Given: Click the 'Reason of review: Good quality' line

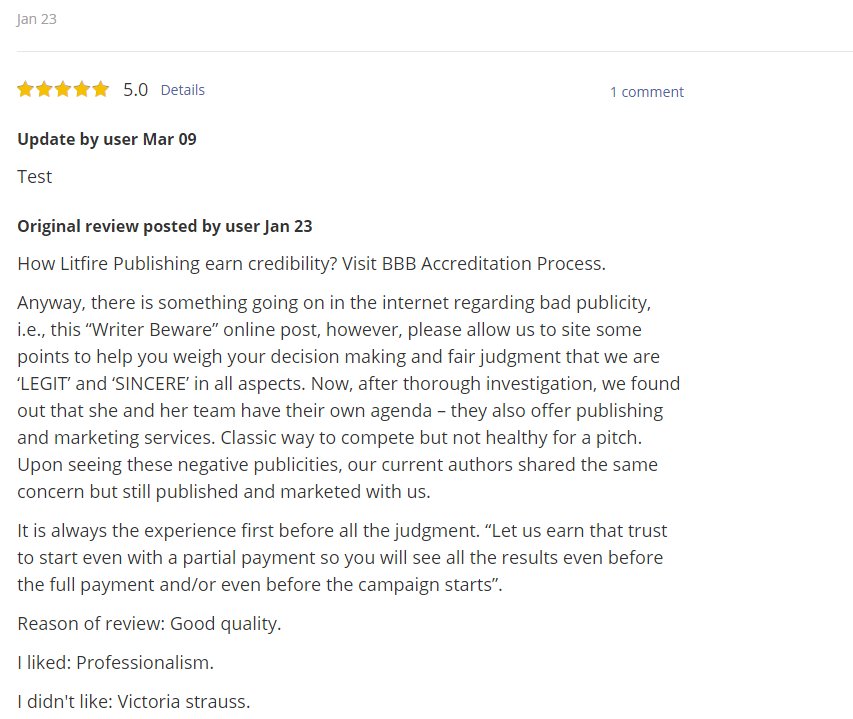Looking at the screenshot, I should (149, 624).
